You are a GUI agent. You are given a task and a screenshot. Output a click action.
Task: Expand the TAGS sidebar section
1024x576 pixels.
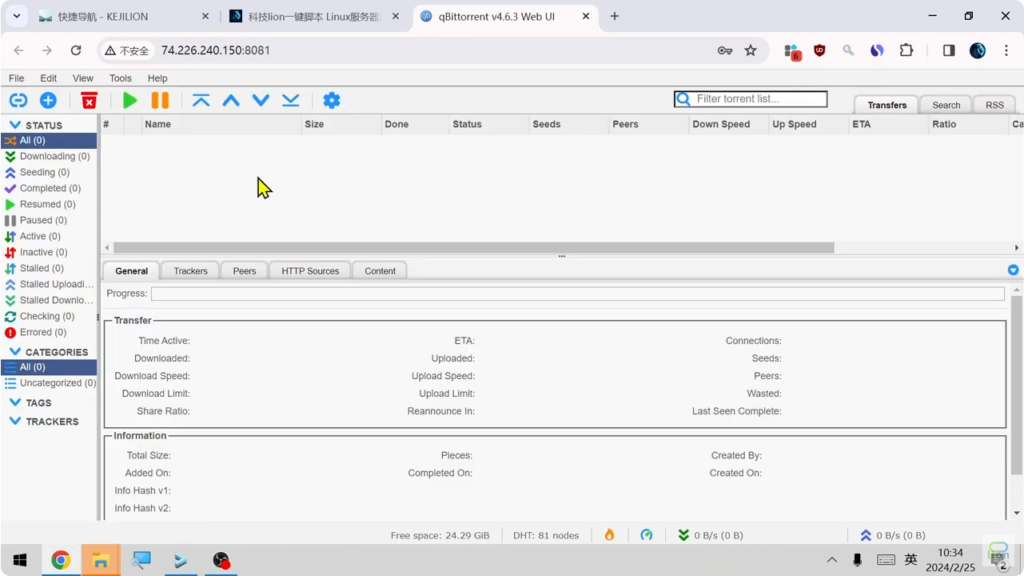tap(15, 403)
